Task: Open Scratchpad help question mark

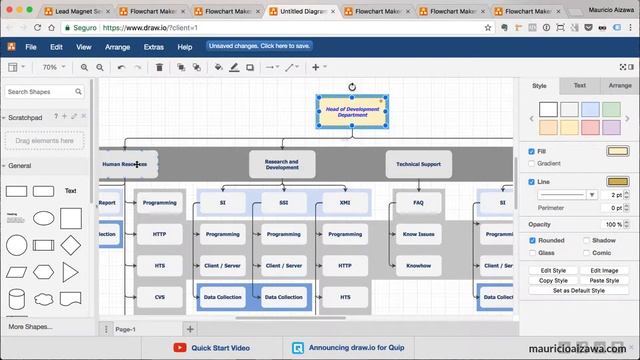Action: coord(56,116)
